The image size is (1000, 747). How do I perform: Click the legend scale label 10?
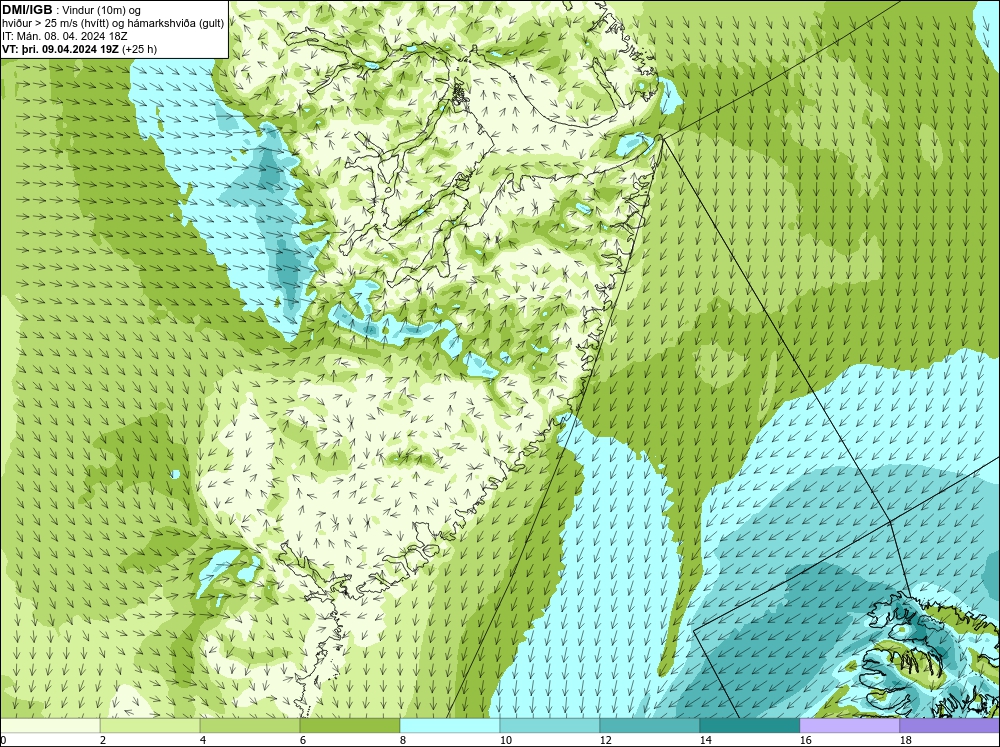[505, 740]
